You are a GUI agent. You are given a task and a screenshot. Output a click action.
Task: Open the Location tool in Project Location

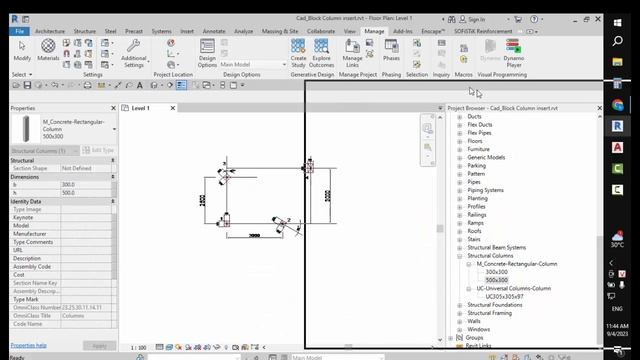(x=171, y=42)
